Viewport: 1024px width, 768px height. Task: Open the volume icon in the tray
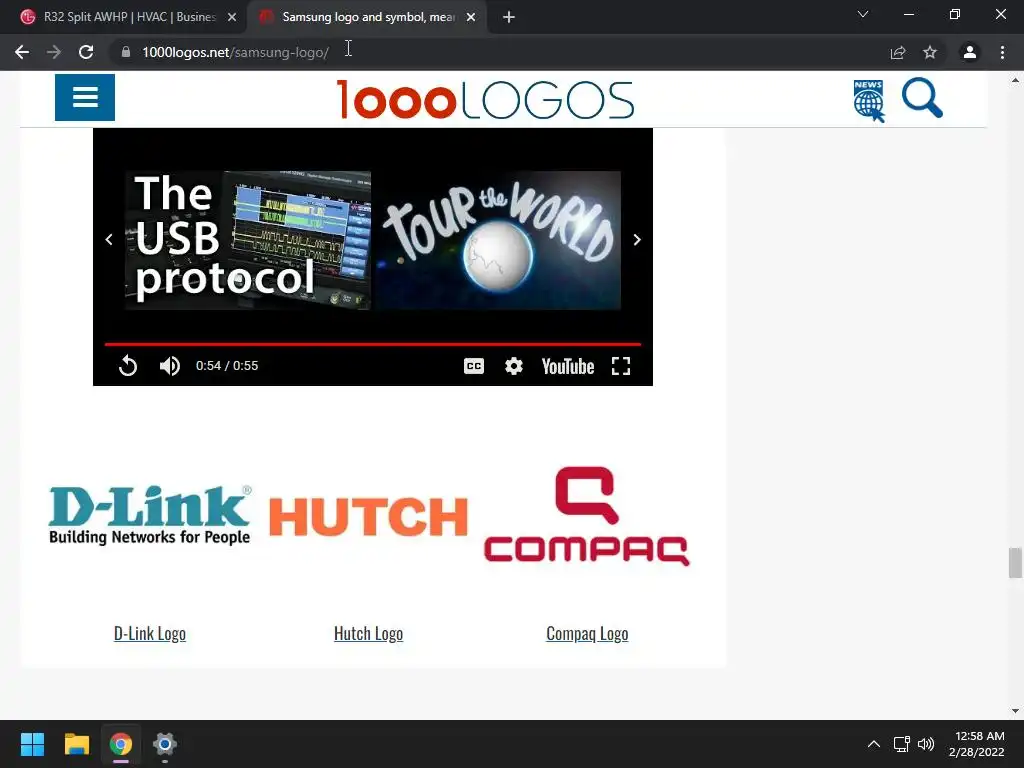point(926,744)
